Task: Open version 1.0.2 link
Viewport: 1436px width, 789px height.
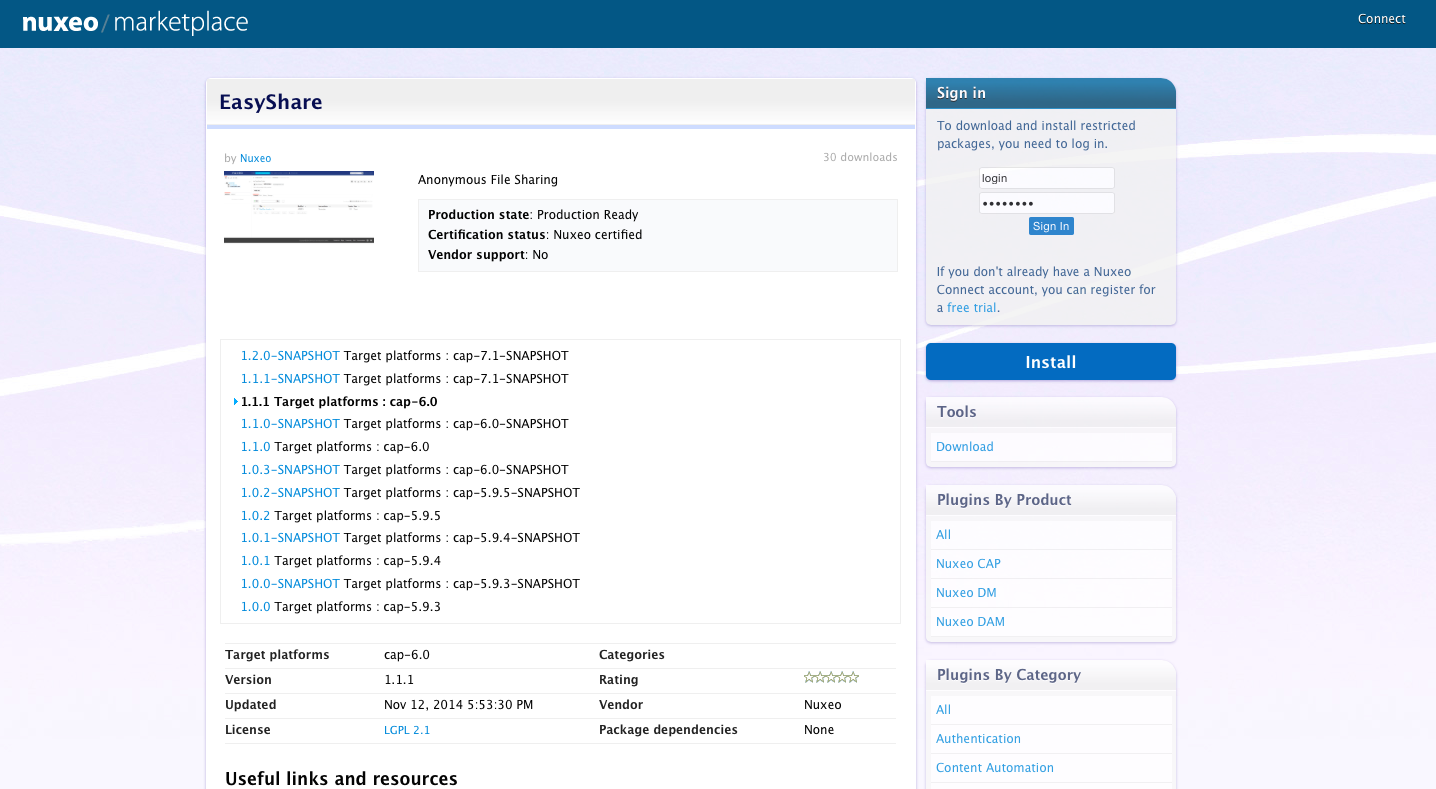Action: click(256, 516)
